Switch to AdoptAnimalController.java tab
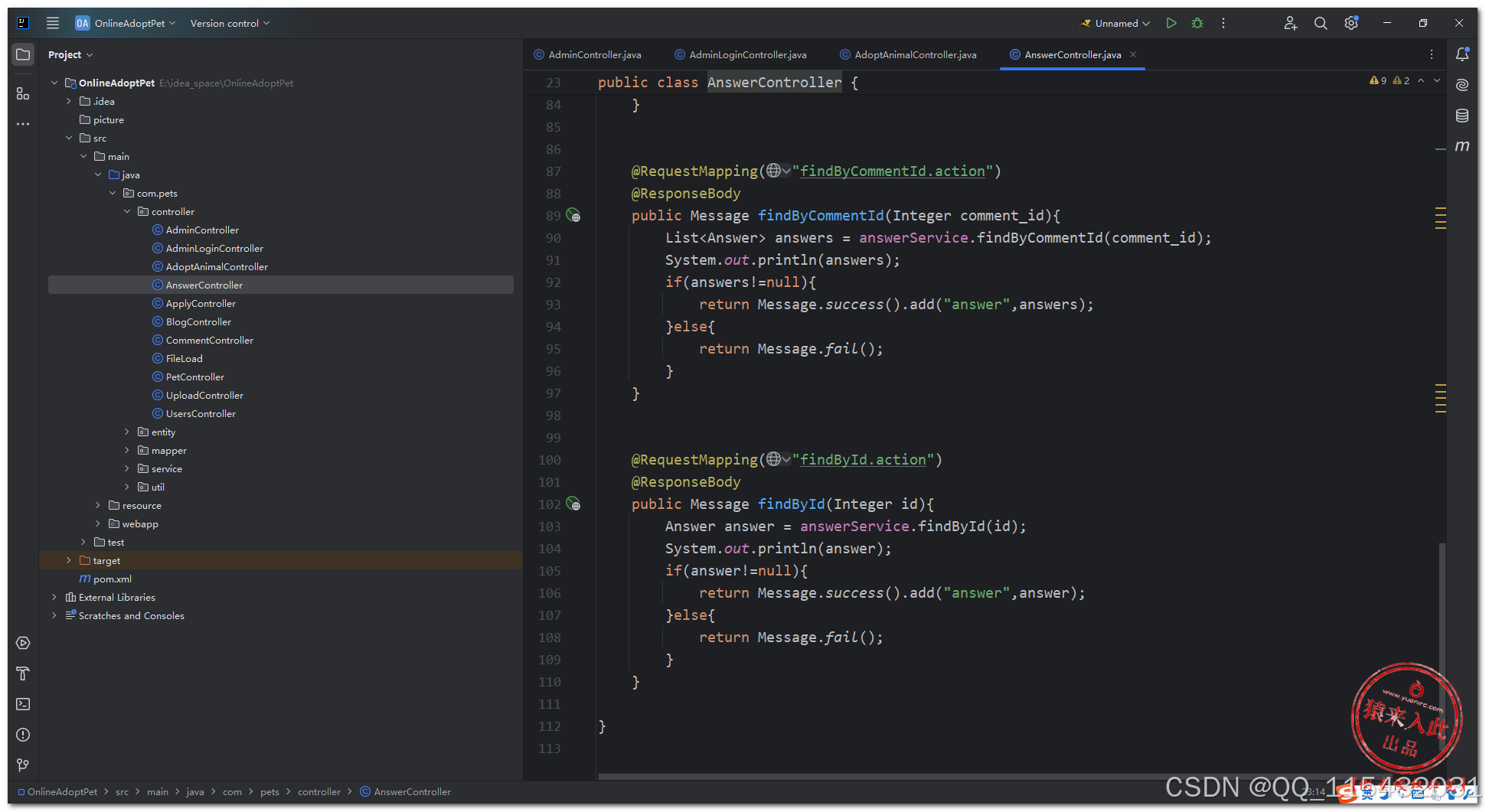Screen dimensions: 1486x812 coord(909,54)
